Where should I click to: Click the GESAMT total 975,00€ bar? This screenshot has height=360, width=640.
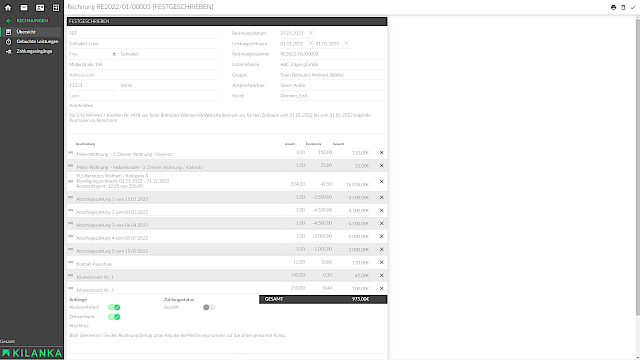tap(323, 299)
